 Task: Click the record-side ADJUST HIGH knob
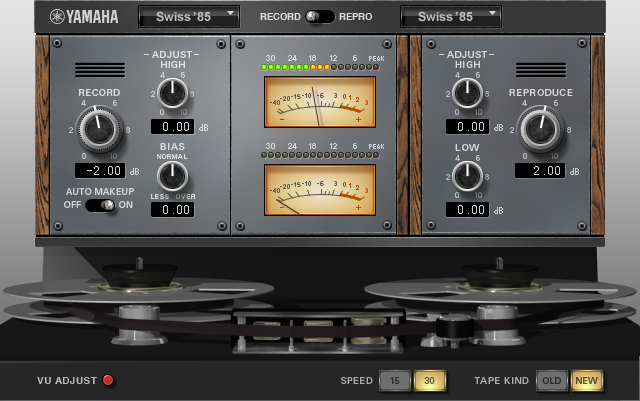[x=172, y=93]
